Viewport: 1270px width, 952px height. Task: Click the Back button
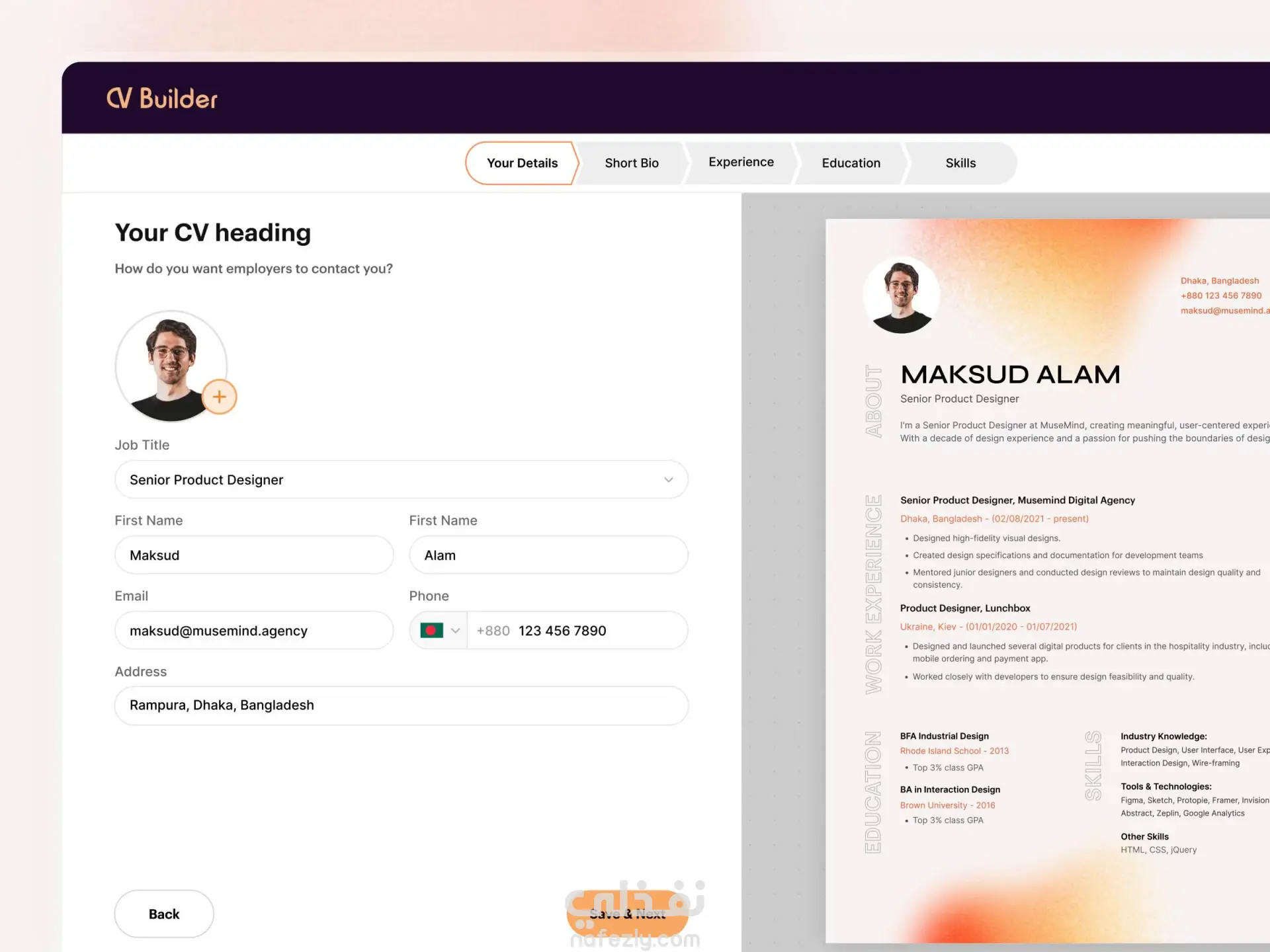pyautogui.click(x=164, y=914)
